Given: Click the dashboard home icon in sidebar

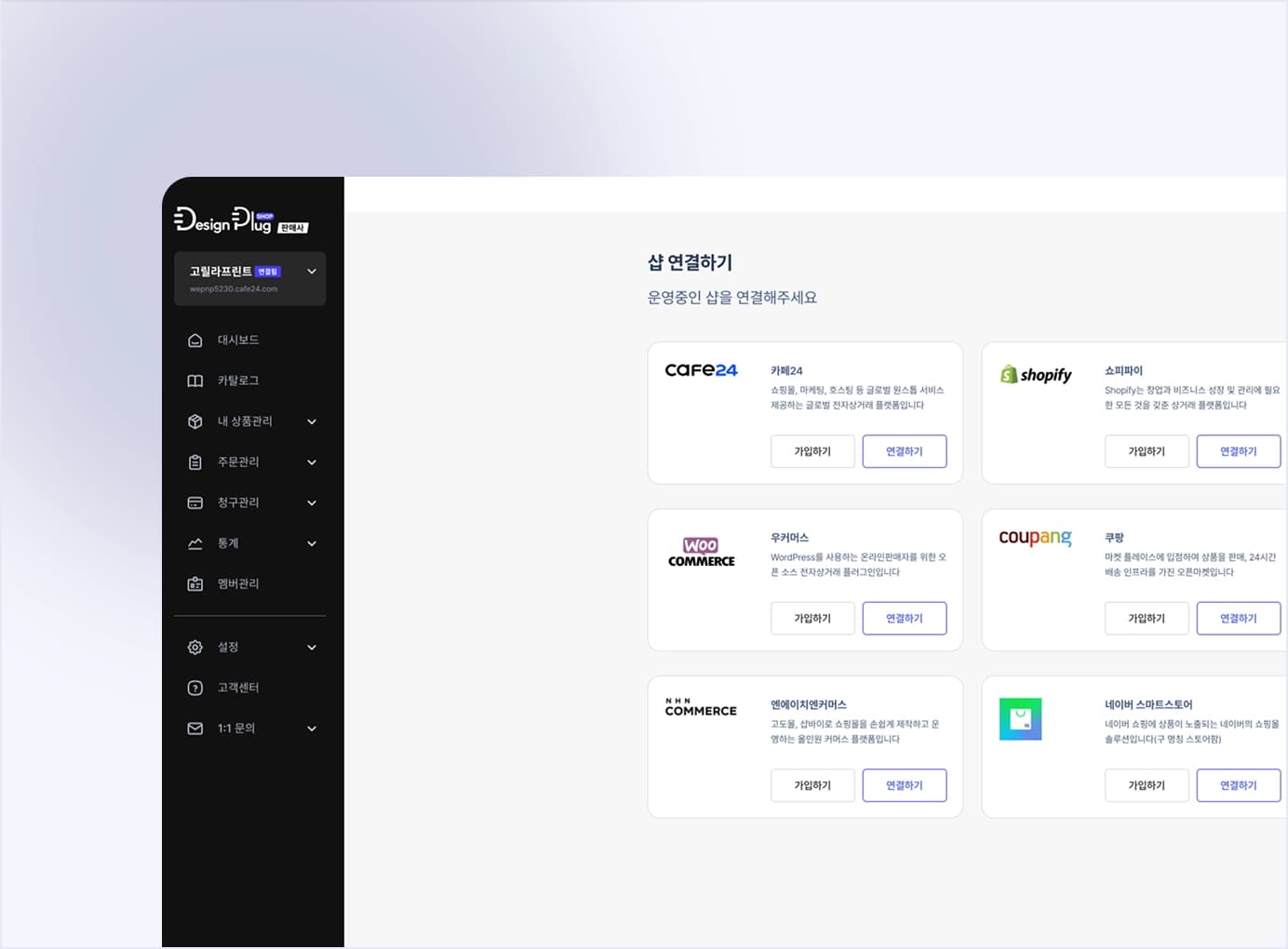Looking at the screenshot, I should (195, 341).
